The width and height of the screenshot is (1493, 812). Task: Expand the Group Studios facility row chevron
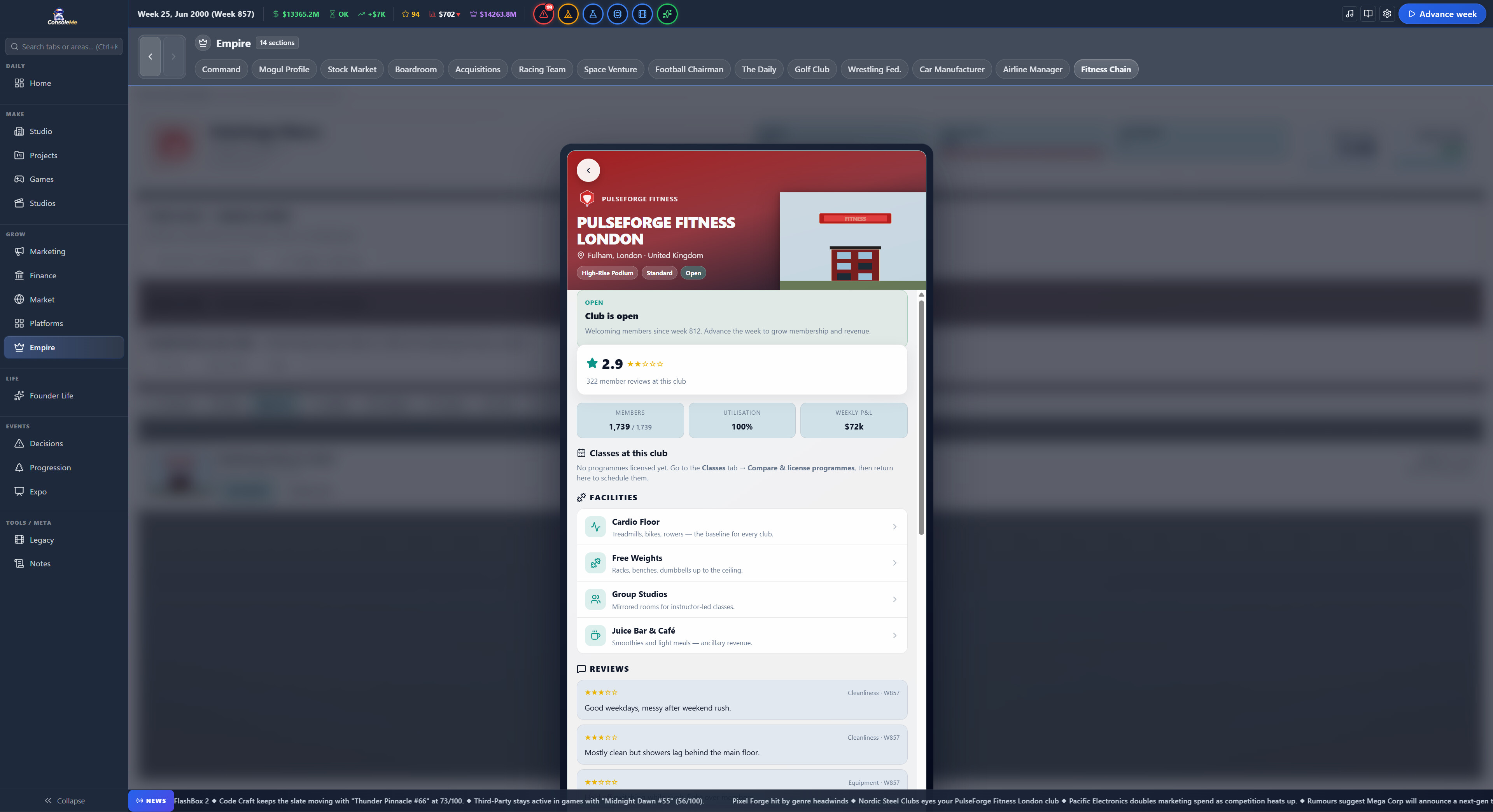tap(895, 599)
